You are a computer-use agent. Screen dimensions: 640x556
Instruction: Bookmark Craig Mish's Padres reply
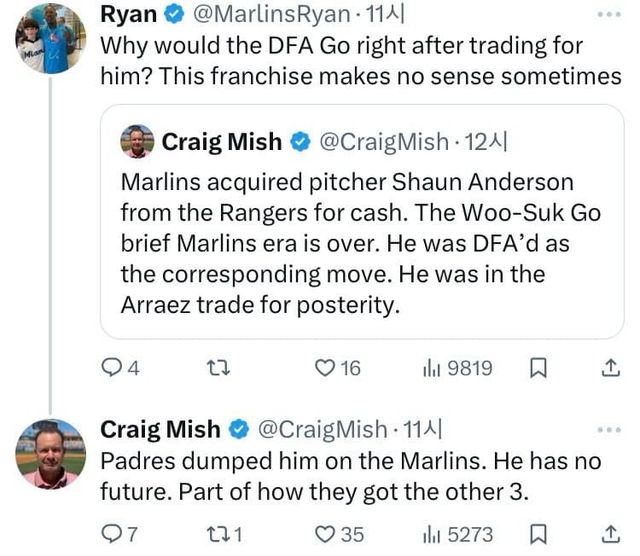pyautogui.click(x=537, y=535)
